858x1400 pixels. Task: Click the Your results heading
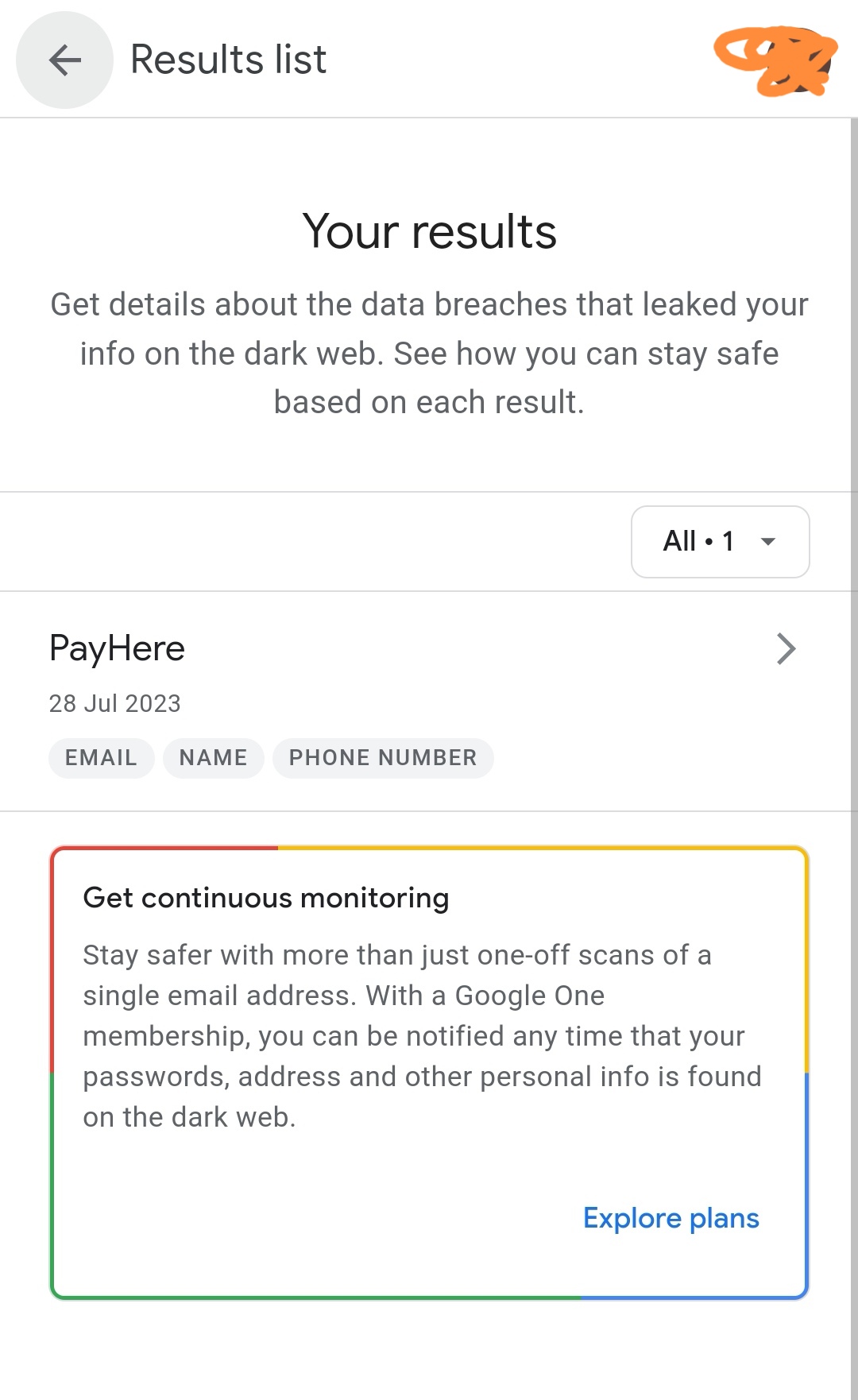(x=429, y=232)
